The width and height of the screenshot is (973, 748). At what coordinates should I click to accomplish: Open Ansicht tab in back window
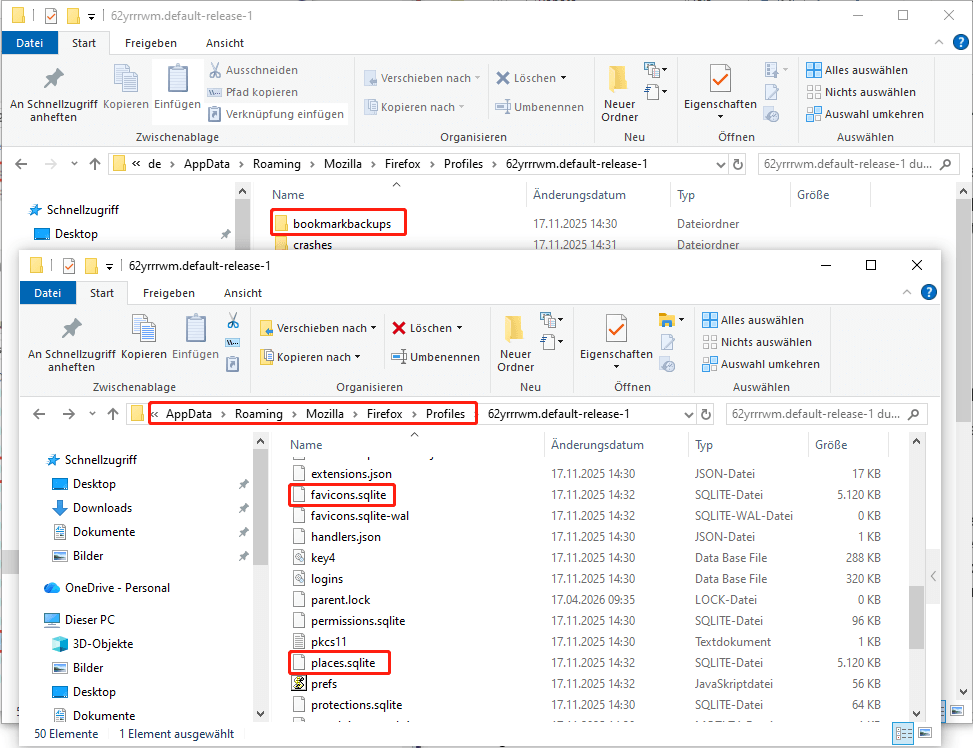225,43
